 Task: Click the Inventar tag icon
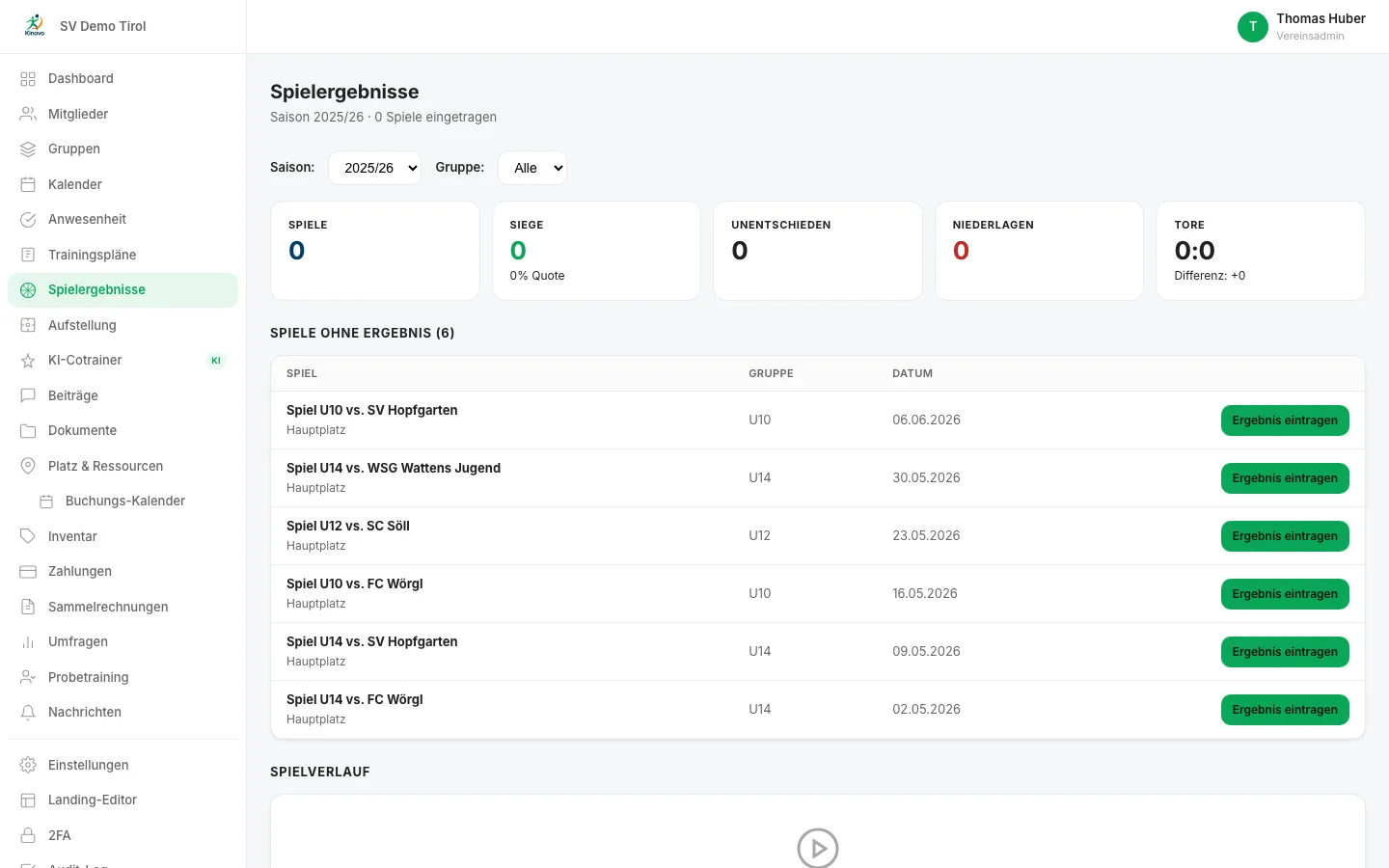(x=28, y=536)
